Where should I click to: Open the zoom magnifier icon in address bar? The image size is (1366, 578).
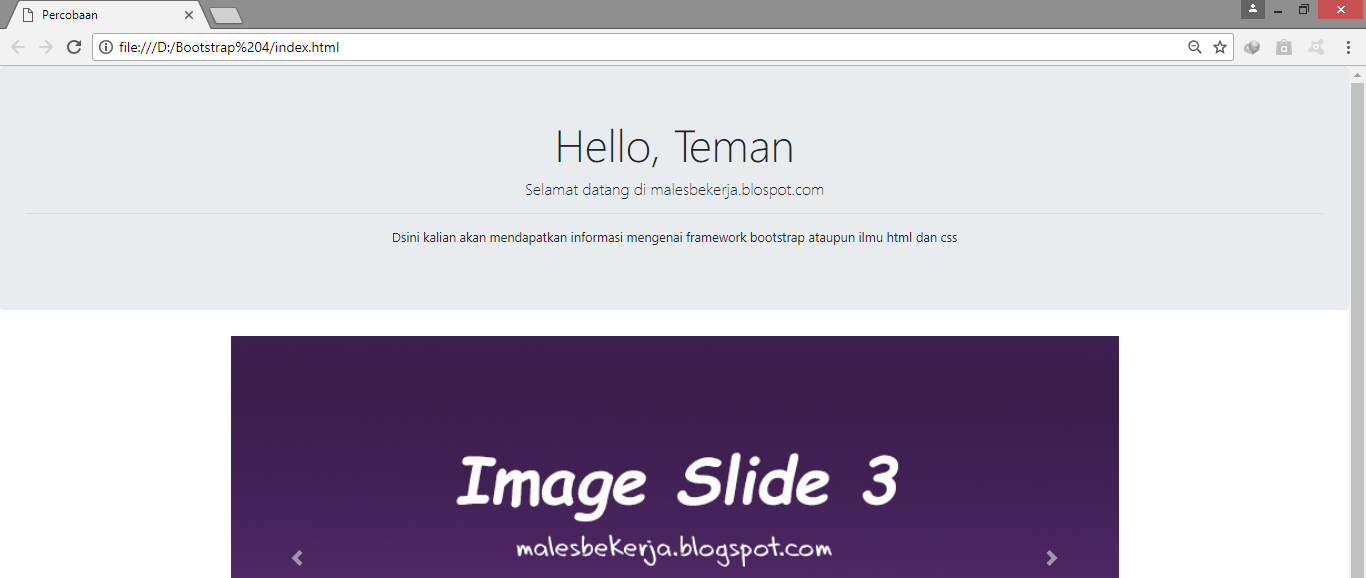pos(1194,47)
